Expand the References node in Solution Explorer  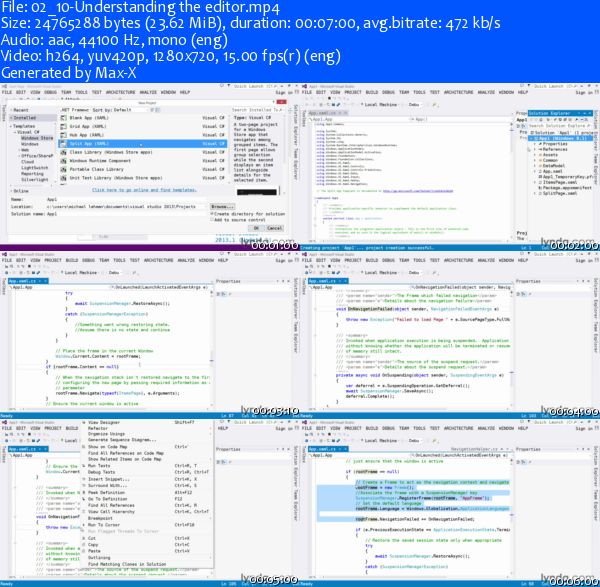535,149
